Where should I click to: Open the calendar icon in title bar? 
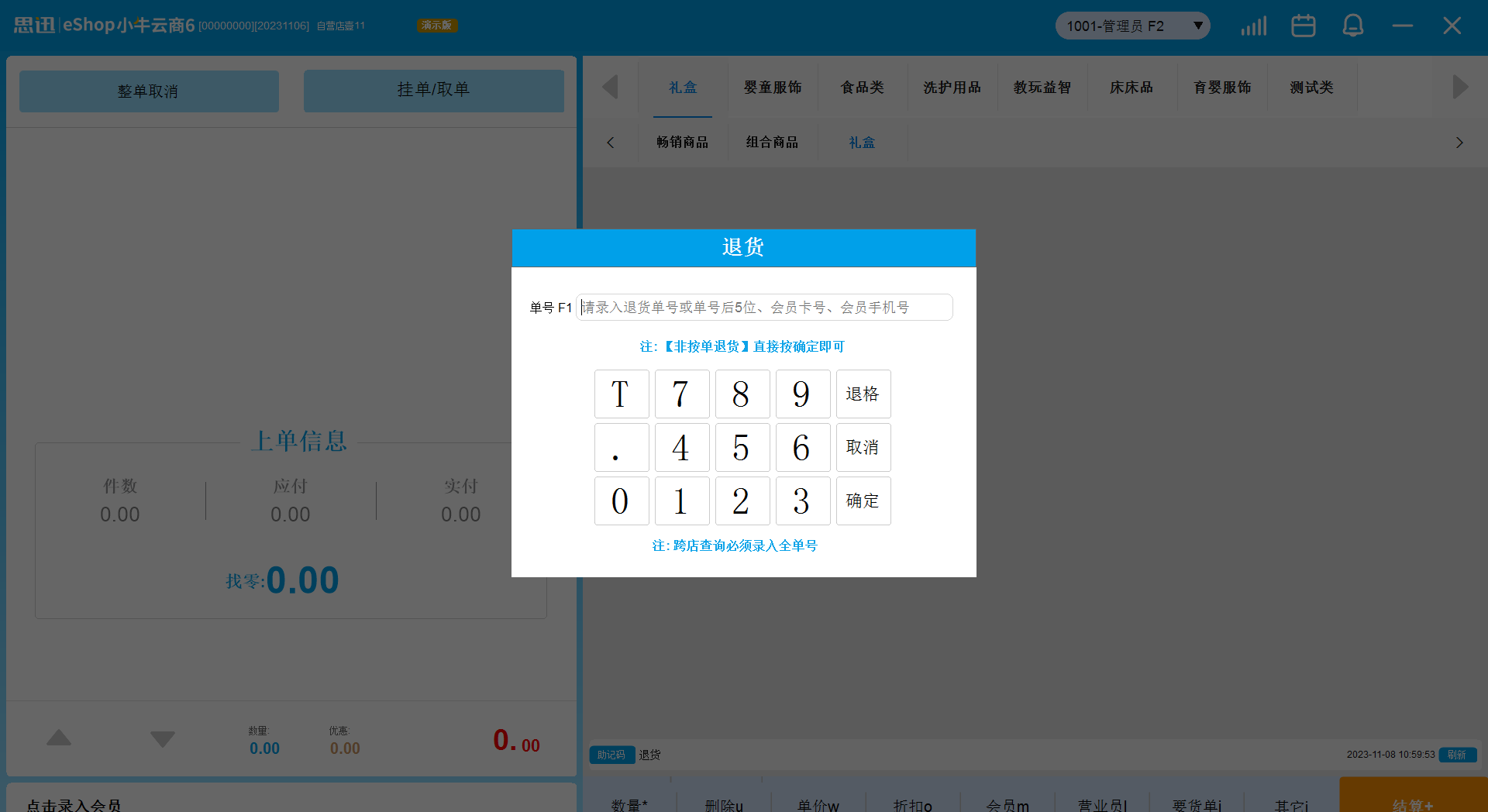click(1303, 26)
